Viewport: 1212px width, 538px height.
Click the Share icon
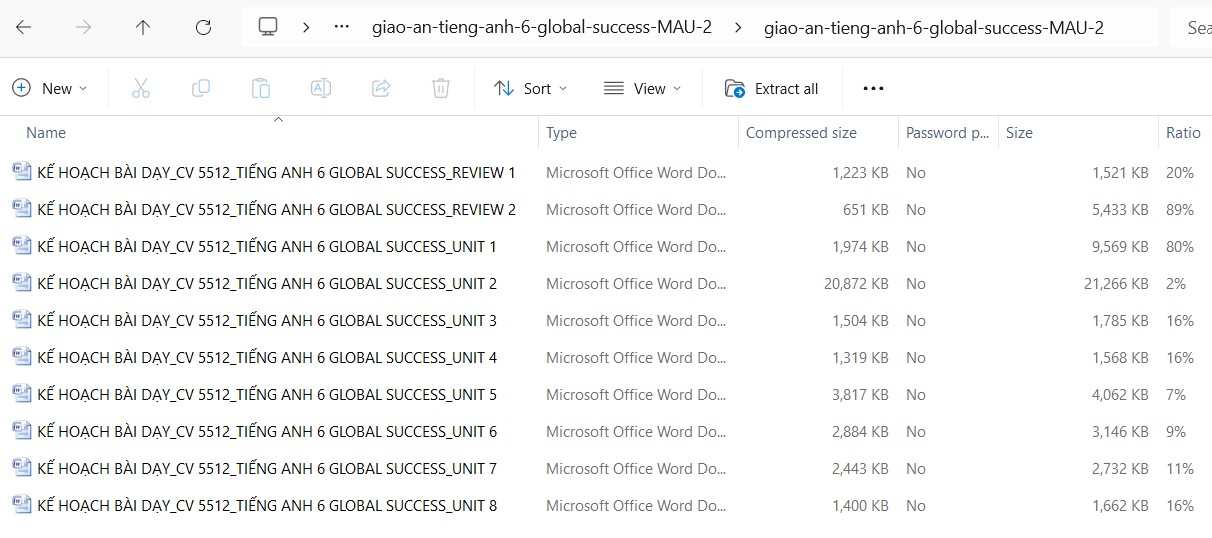click(381, 88)
